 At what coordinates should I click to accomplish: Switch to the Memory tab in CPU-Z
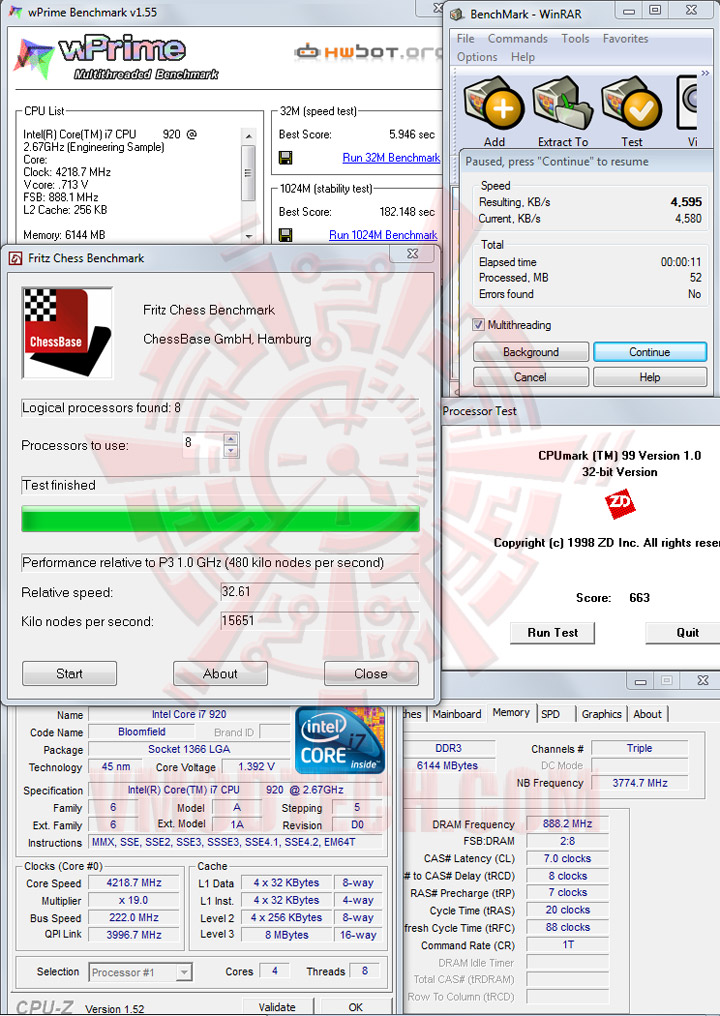511,713
